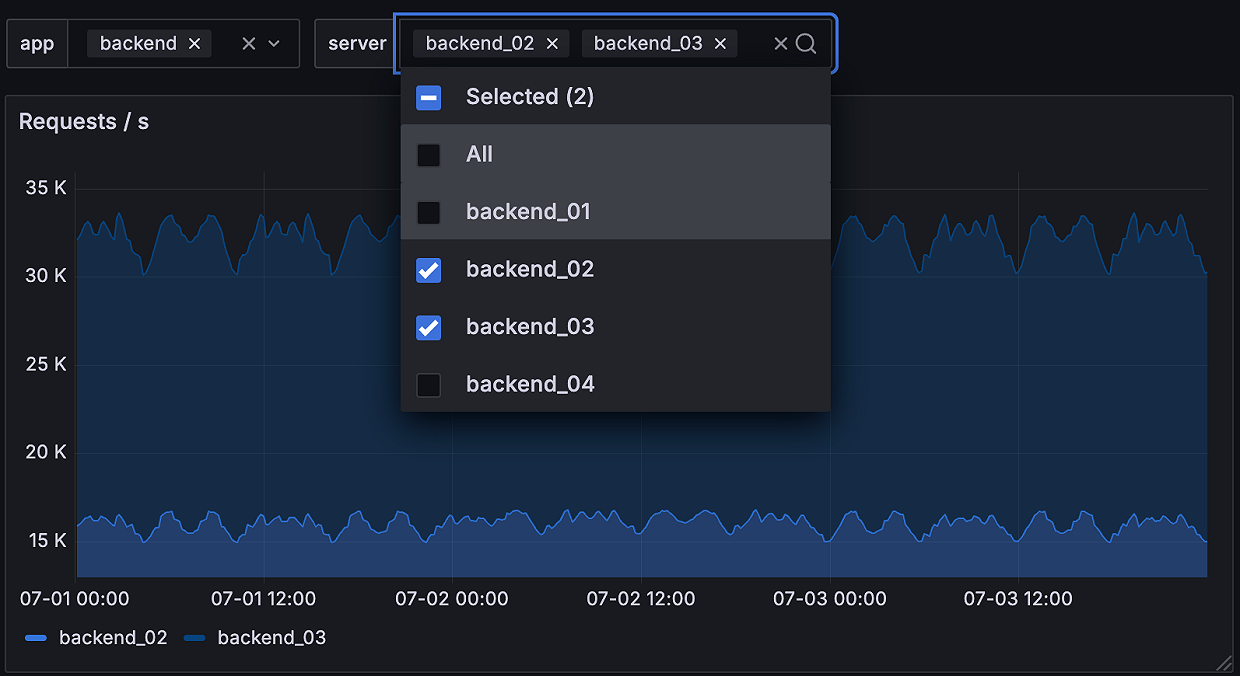Choose backend_03 entry in the dropdown menu
The width and height of the screenshot is (1240, 676).
[x=530, y=327]
